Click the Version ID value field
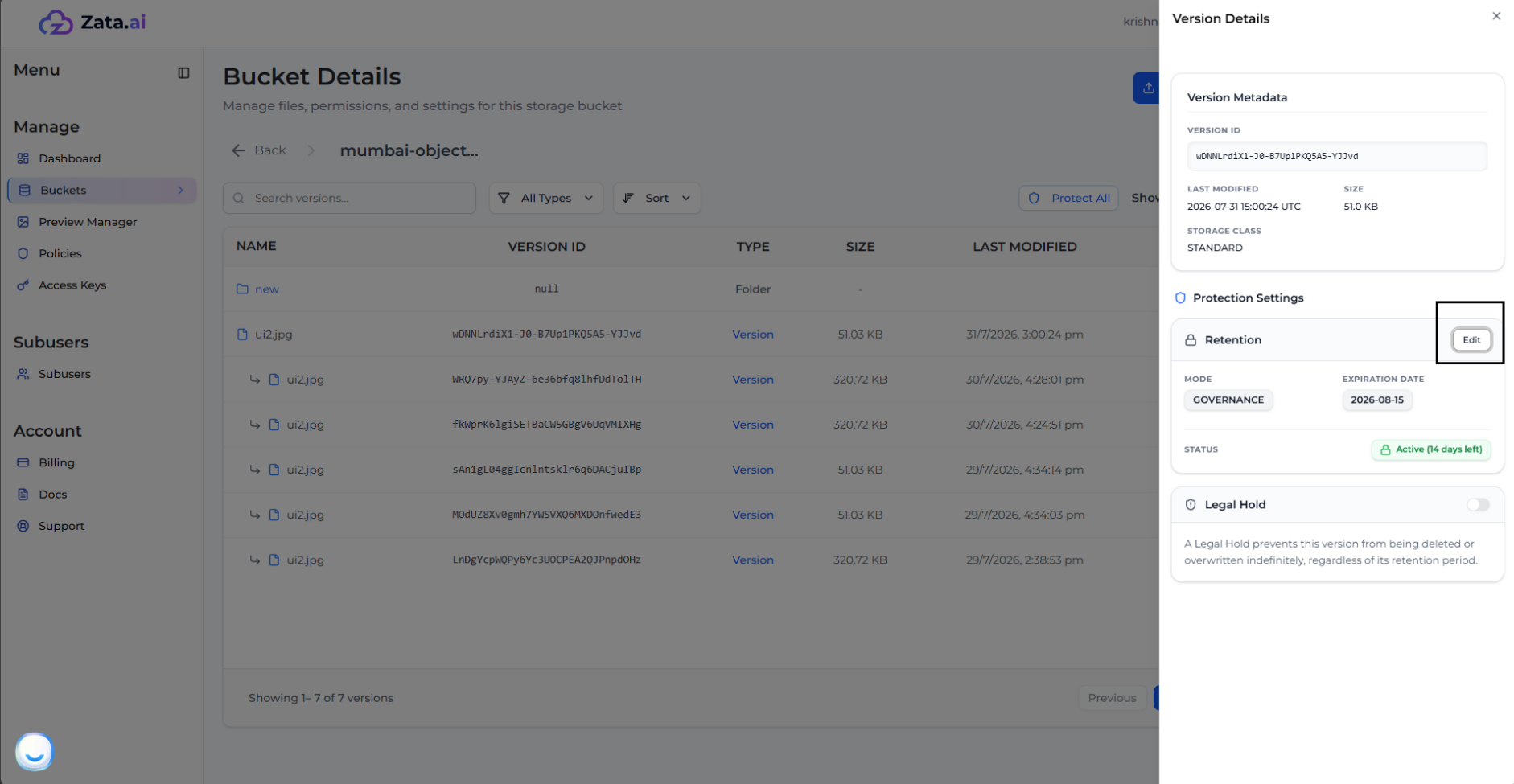Viewport: 1514px width, 784px height. click(x=1337, y=156)
